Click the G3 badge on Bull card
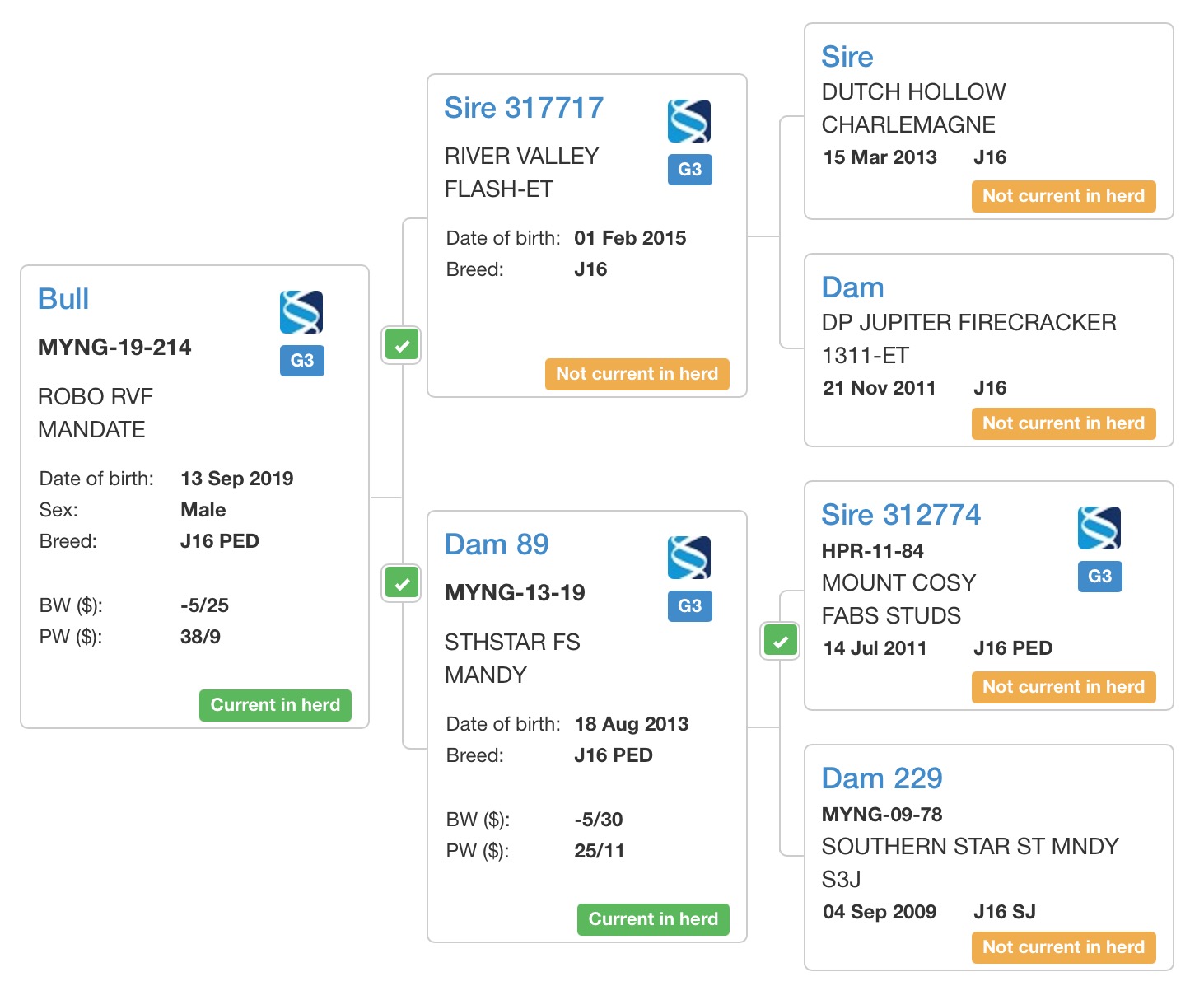 tap(301, 360)
